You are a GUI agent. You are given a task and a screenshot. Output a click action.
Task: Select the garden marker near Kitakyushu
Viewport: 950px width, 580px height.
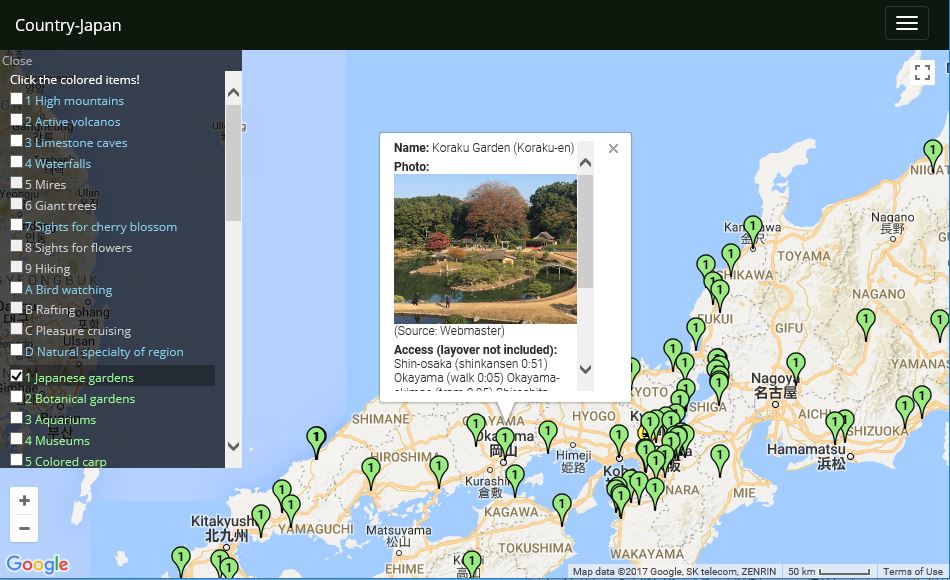pos(260,517)
